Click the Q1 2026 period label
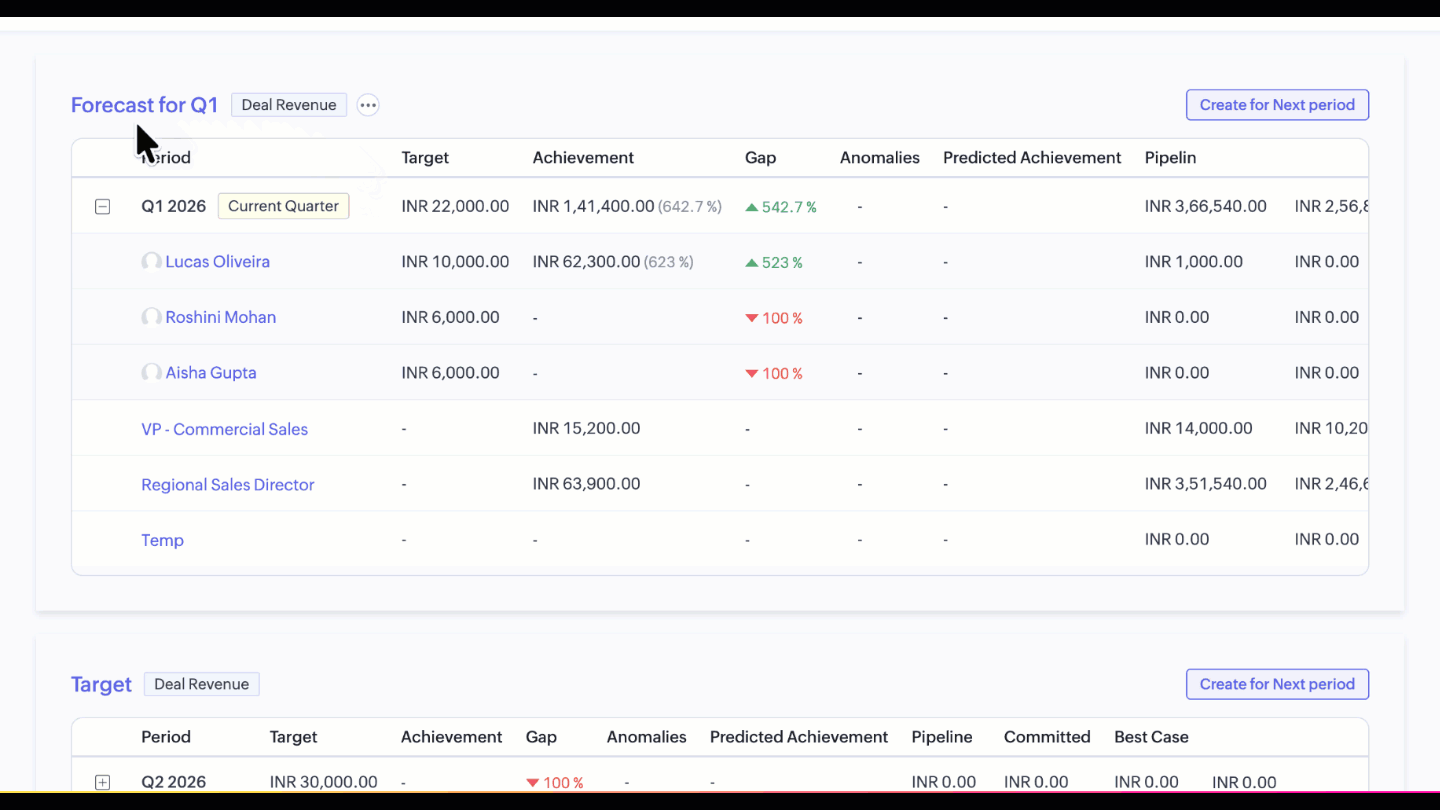This screenshot has height=810, width=1440. 173,206
